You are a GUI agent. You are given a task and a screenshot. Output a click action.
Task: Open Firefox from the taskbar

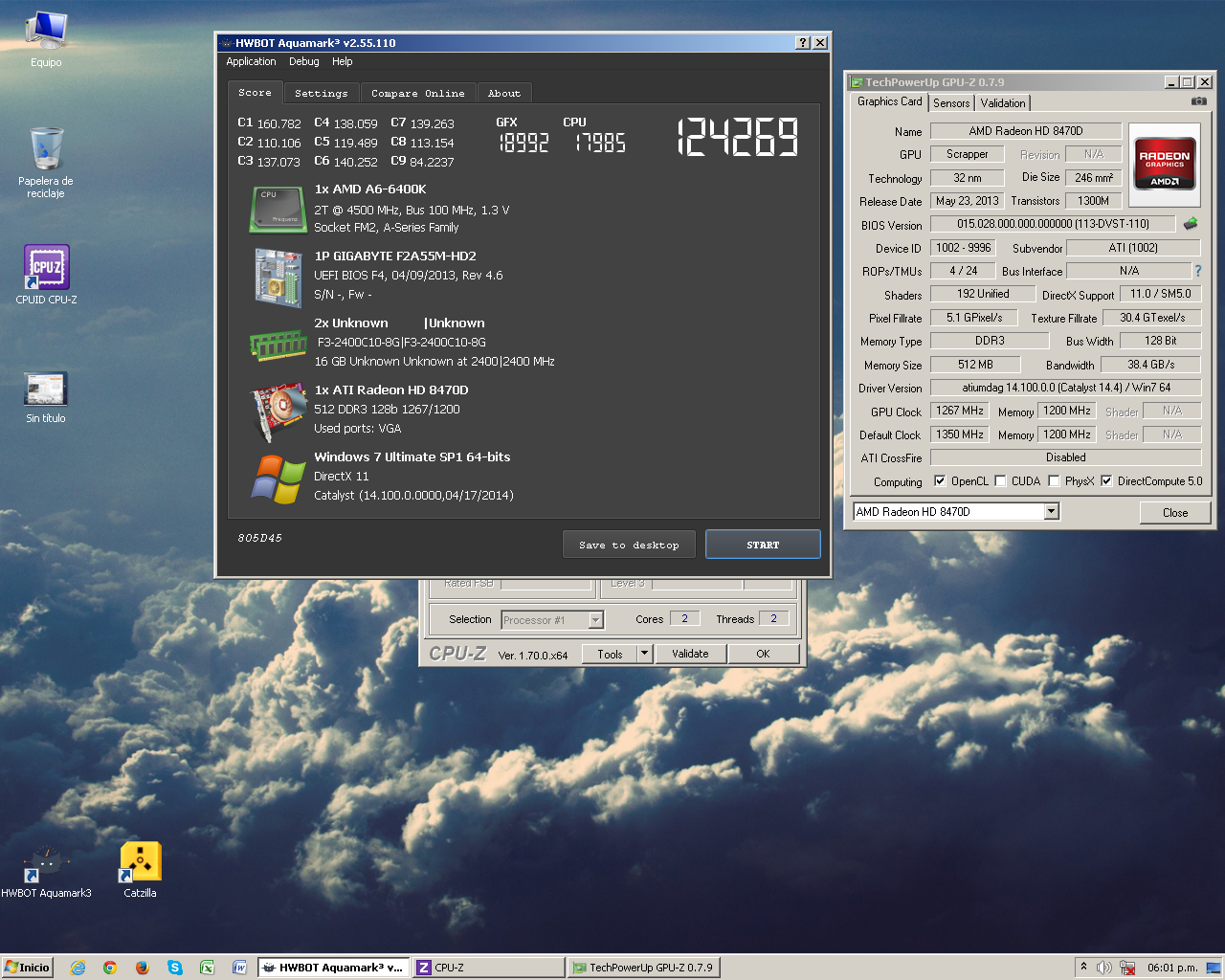coord(143,968)
